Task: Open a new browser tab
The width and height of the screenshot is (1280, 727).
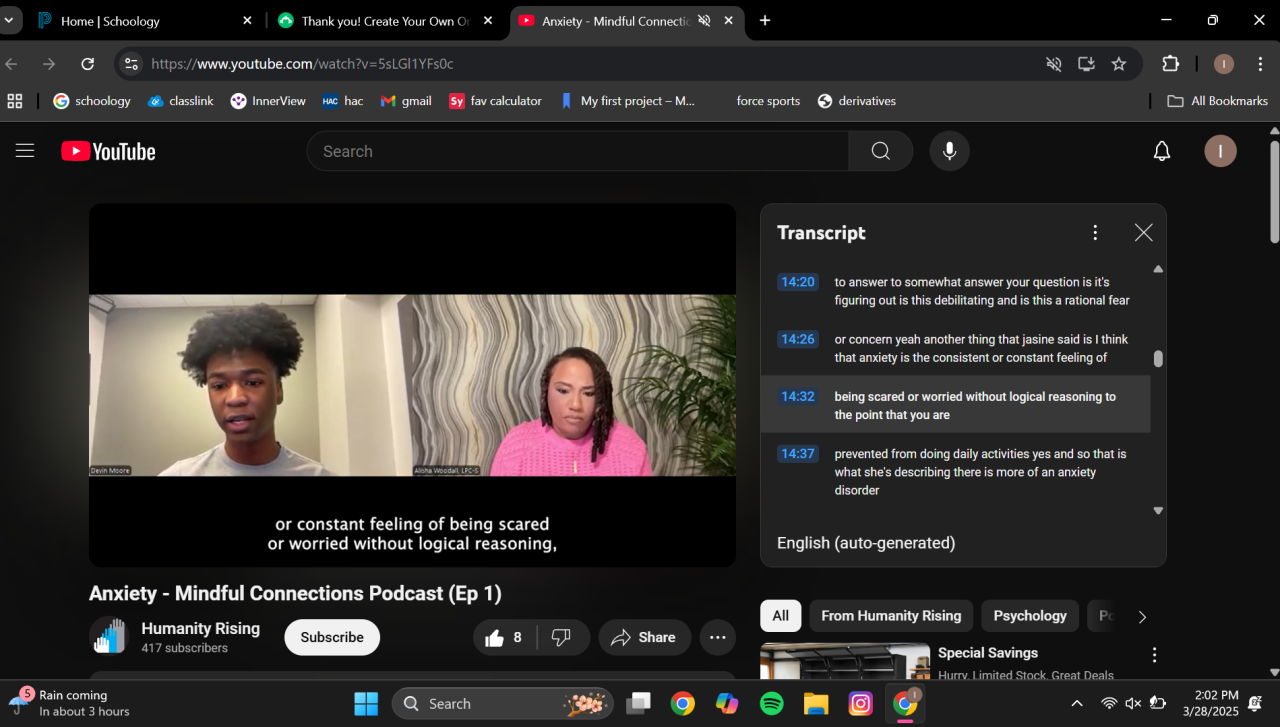Action: (x=765, y=21)
